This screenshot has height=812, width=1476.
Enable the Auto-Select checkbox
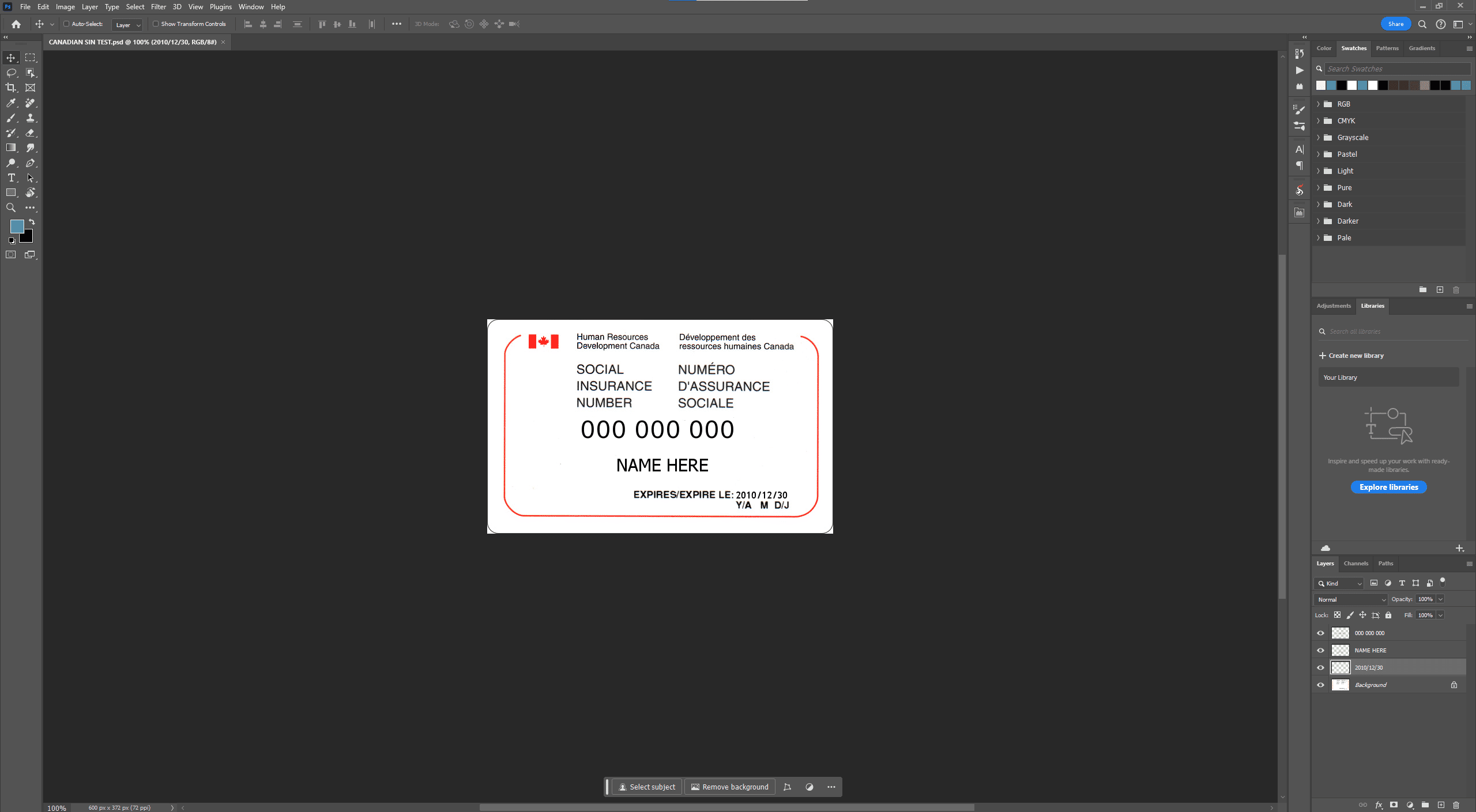coord(66,24)
